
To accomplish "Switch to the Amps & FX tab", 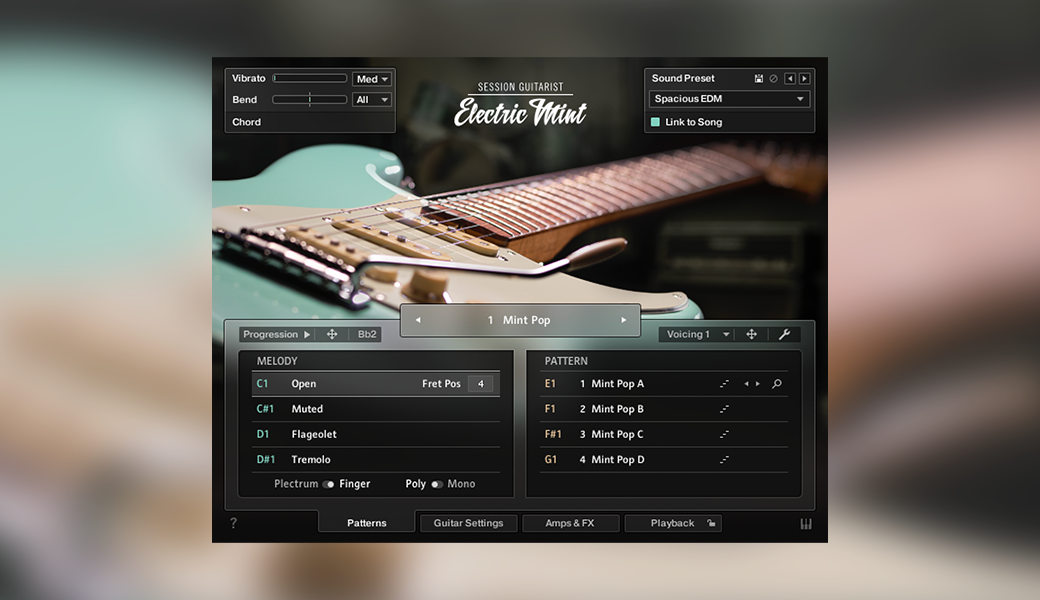I will pos(570,523).
